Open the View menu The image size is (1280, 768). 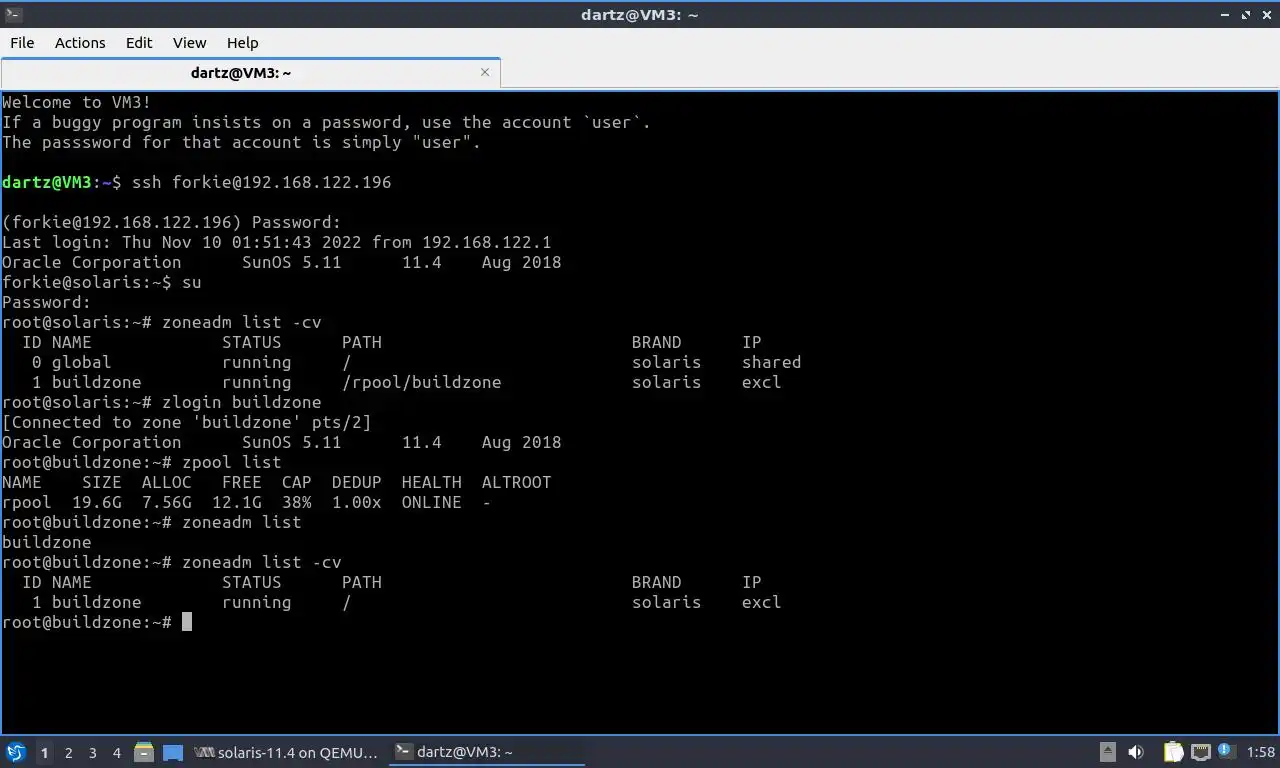click(x=189, y=42)
